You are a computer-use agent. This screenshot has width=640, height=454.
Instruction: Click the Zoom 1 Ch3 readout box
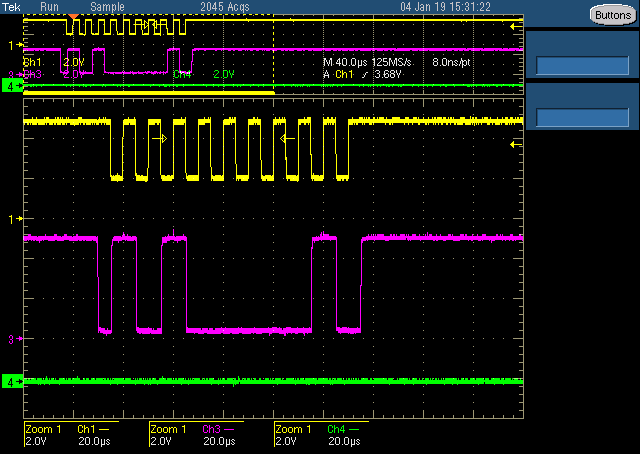point(196,435)
